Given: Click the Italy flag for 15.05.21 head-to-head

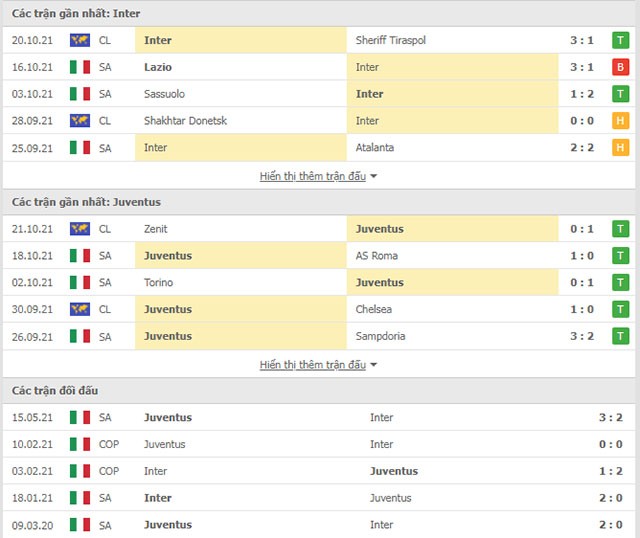Looking at the screenshot, I should click(x=79, y=418).
